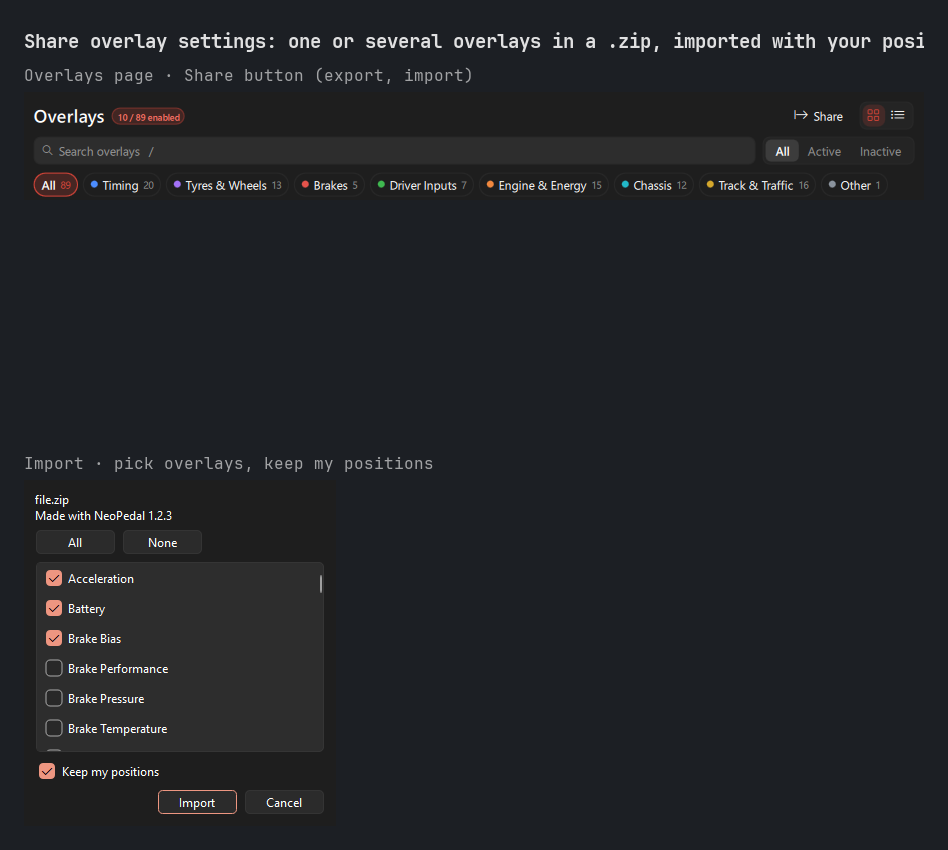The width and height of the screenshot is (948, 850).
Task: Filter by Tyres & Wheels category
Action: [x=227, y=186]
